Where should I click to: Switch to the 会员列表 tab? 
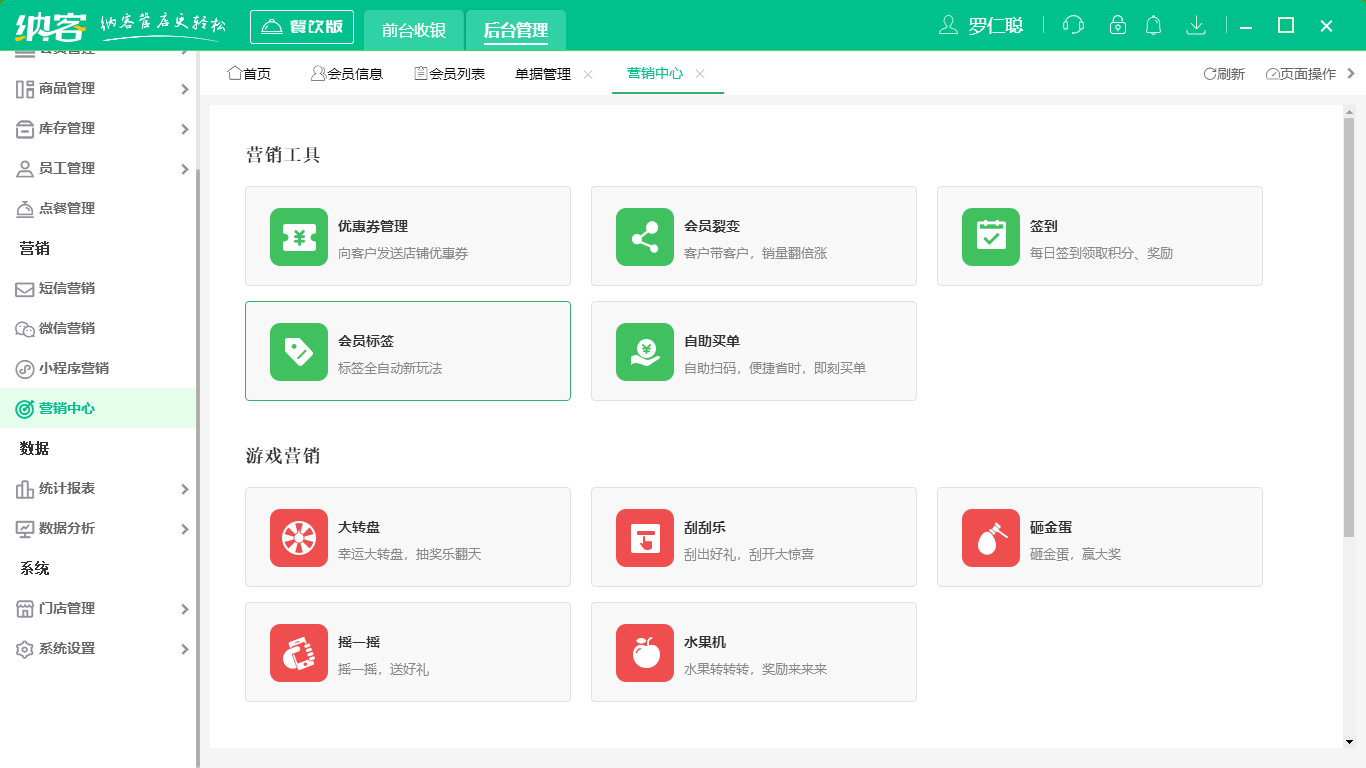[x=449, y=72]
